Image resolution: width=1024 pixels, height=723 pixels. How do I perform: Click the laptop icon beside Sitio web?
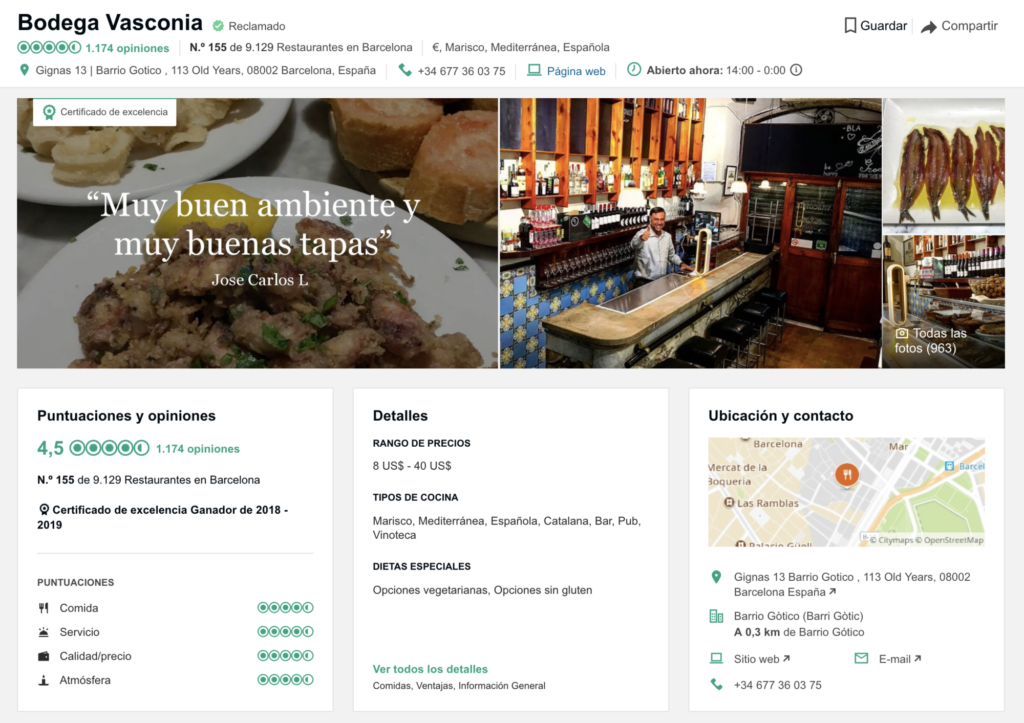tap(716, 658)
